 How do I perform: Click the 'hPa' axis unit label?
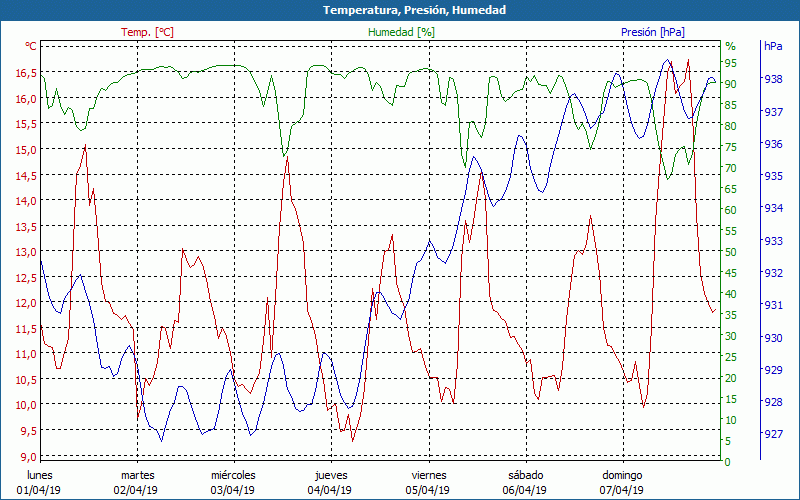tap(773, 46)
